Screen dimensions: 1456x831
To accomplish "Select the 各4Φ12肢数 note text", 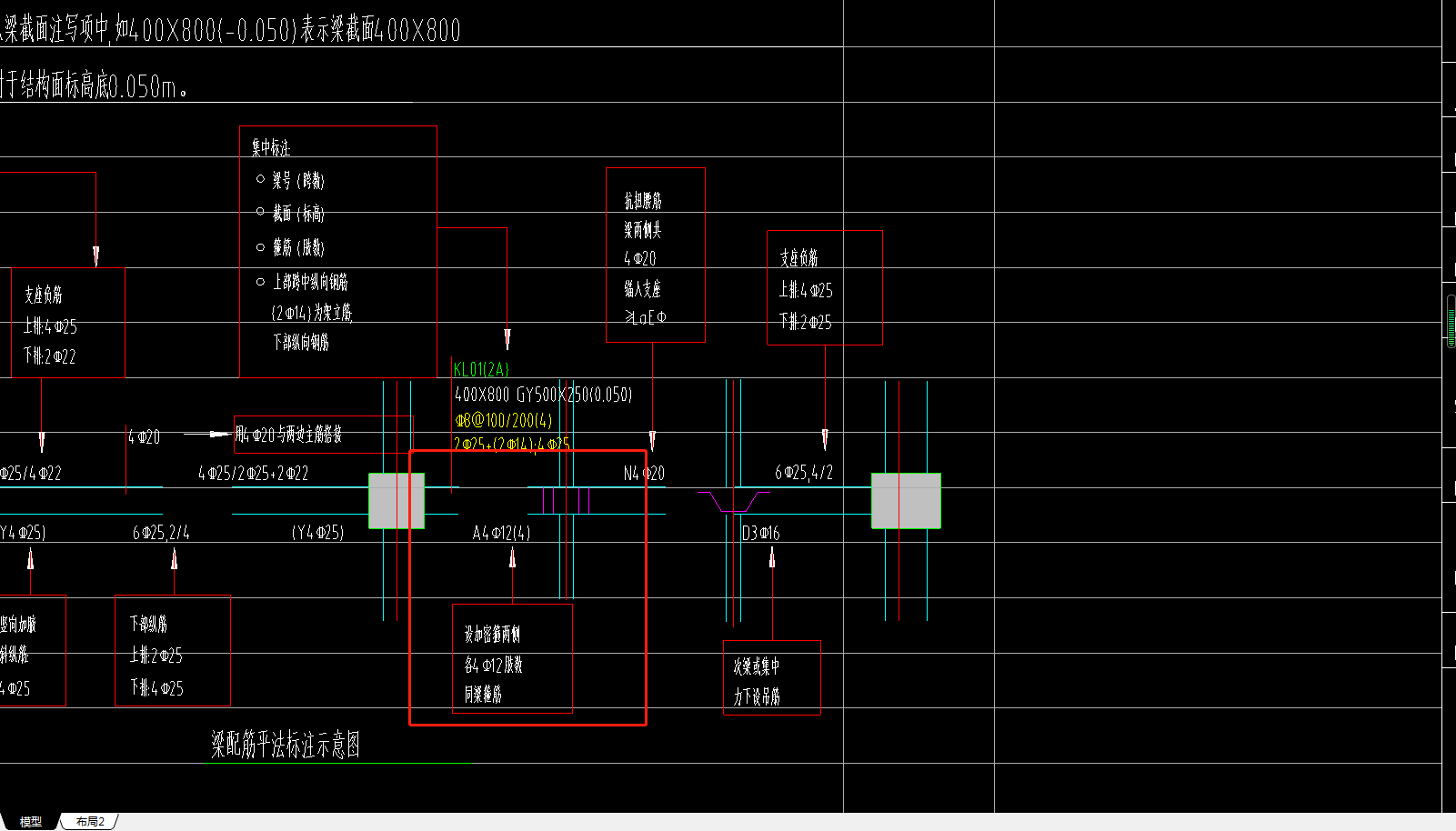I will (x=493, y=665).
